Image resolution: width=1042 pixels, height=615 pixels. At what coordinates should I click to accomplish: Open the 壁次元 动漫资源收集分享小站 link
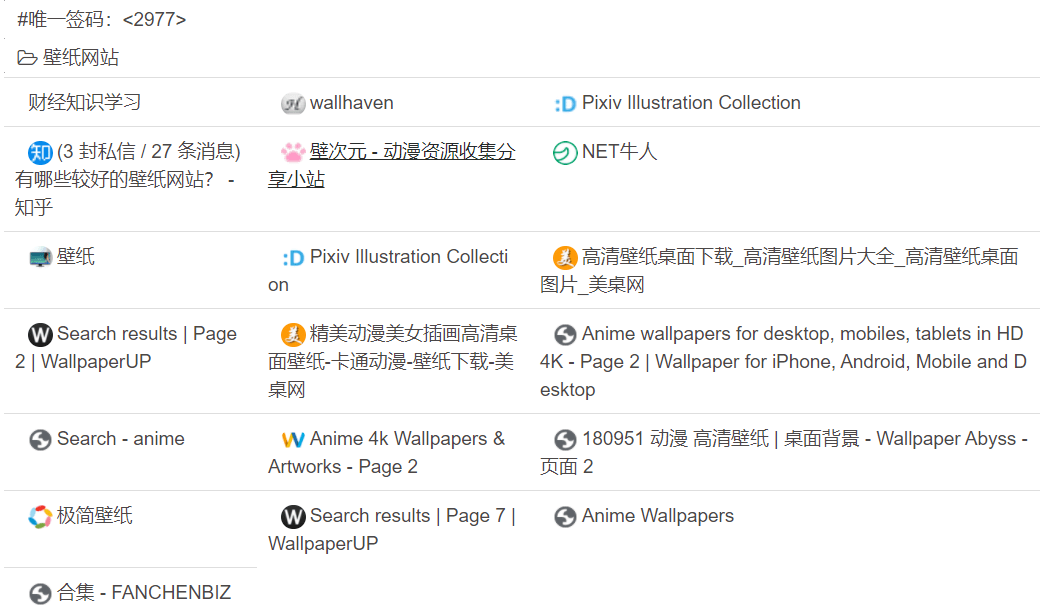[x=391, y=166]
